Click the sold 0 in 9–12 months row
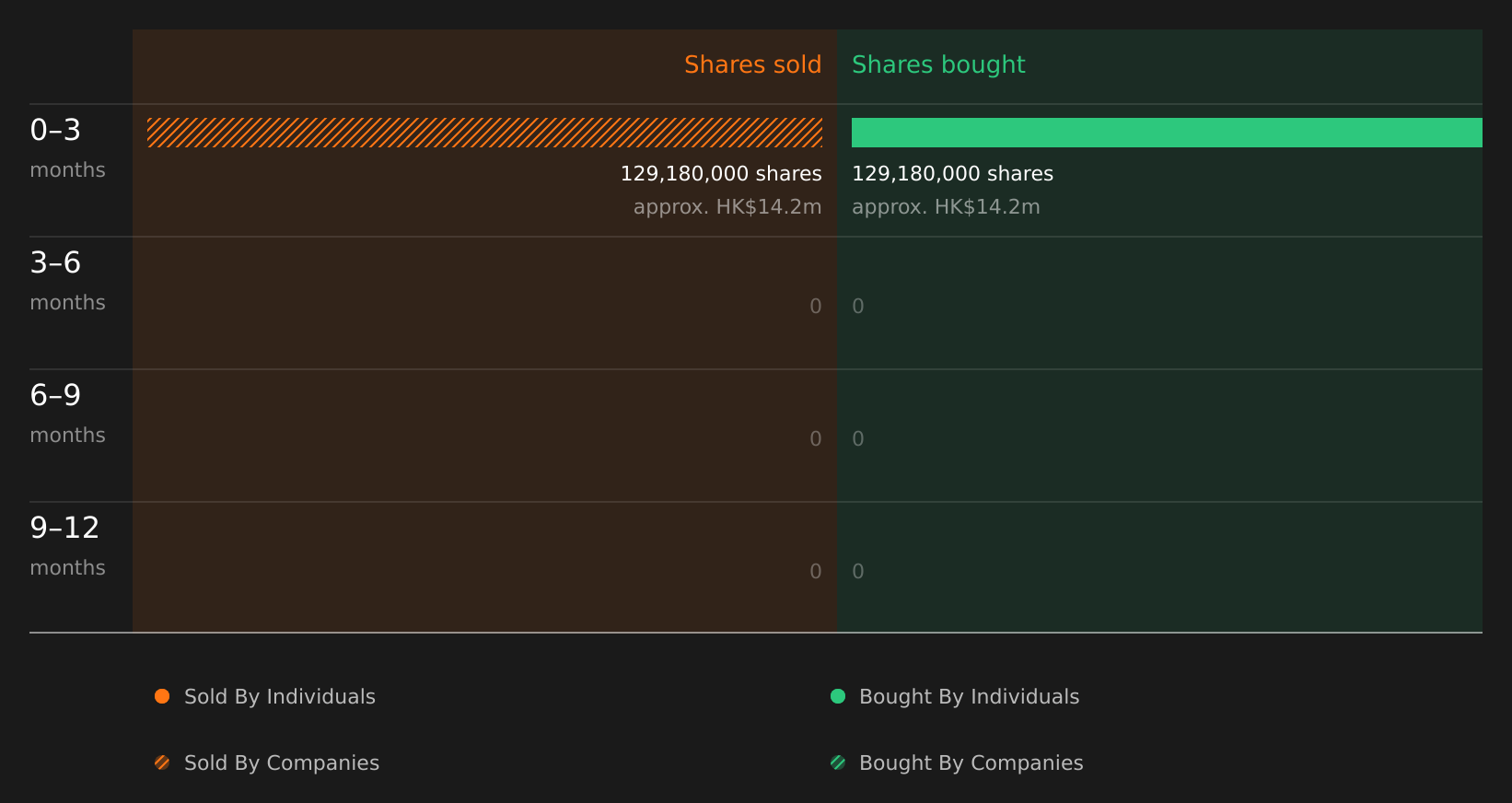The image size is (1512, 803). pyautogui.click(x=816, y=572)
